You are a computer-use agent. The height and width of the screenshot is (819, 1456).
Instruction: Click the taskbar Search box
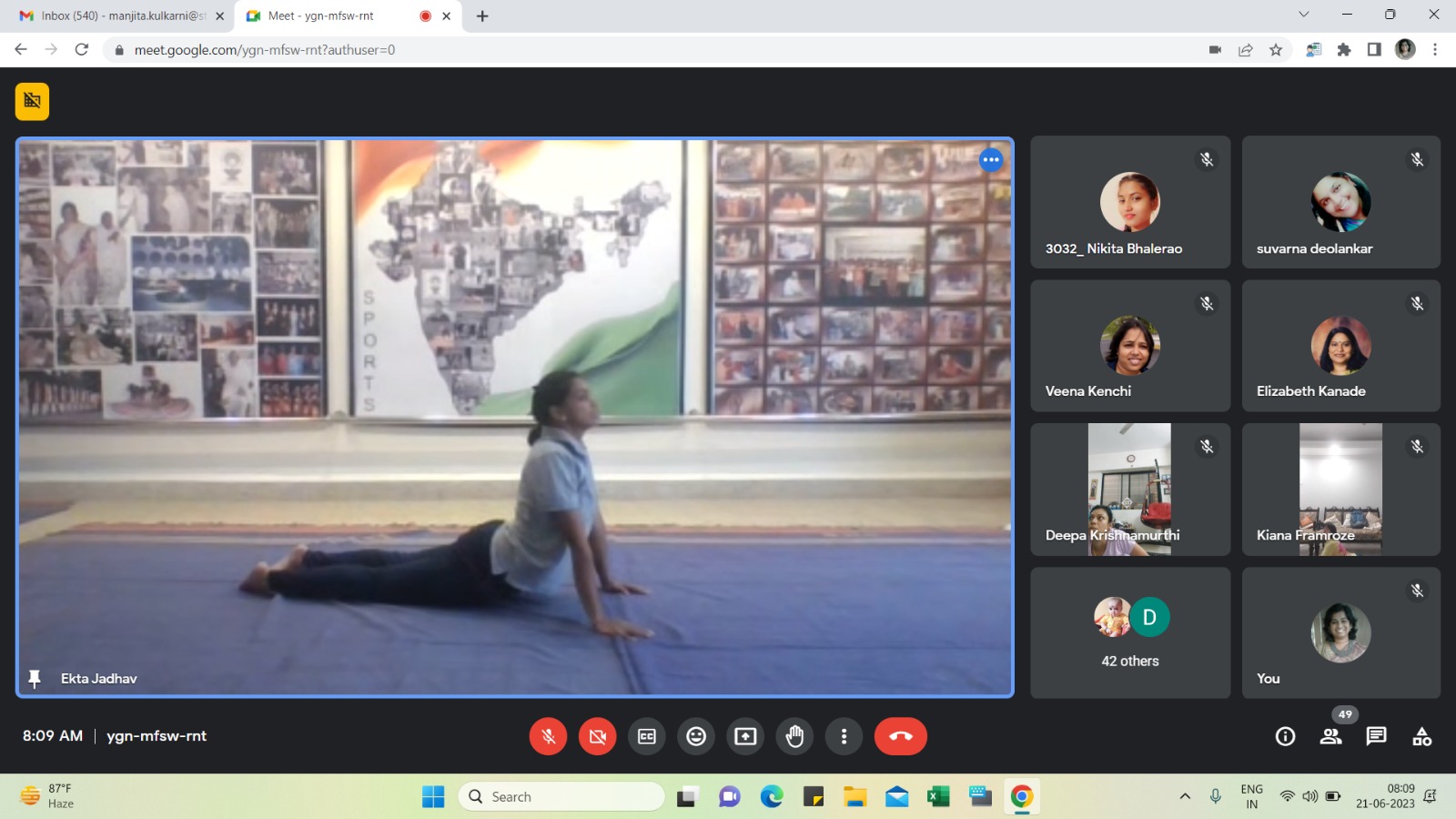(561, 797)
